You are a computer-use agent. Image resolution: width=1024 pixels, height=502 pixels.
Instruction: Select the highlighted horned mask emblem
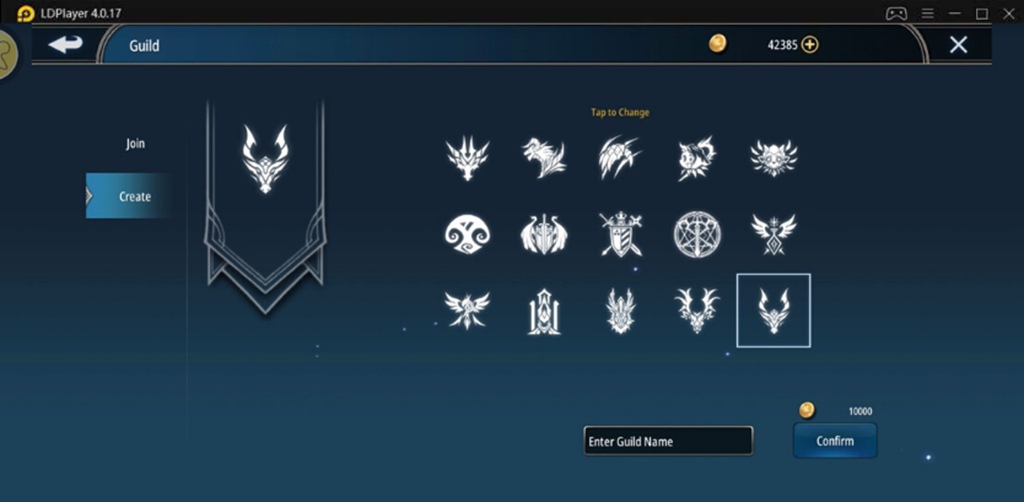(x=773, y=311)
